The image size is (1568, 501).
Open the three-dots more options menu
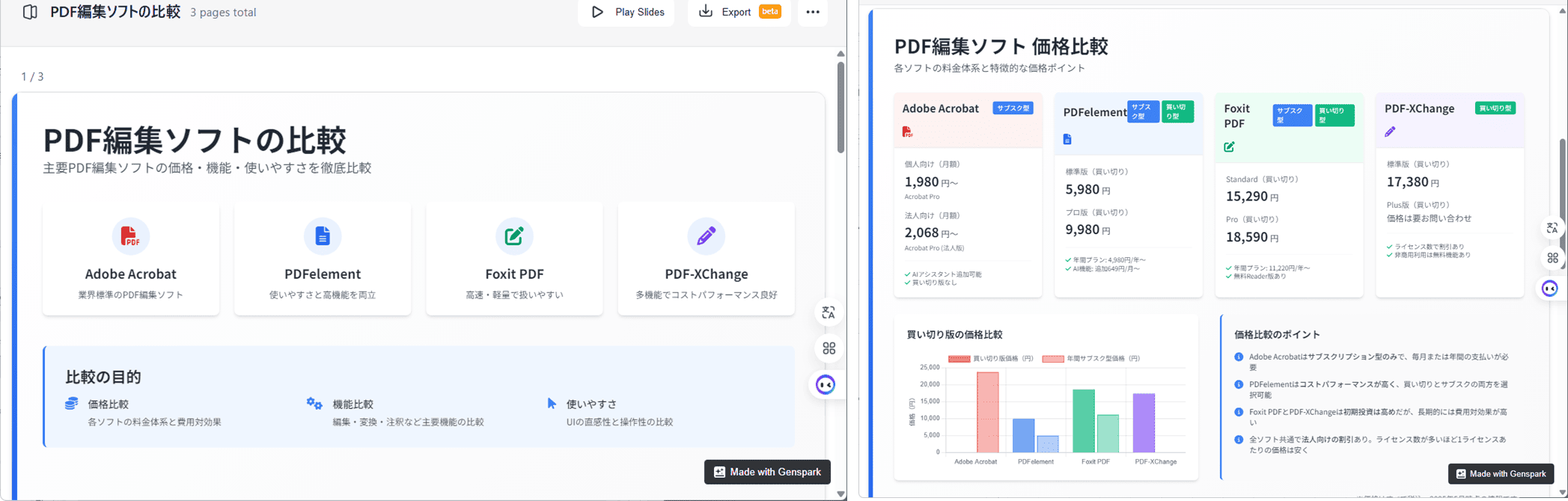pyautogui.click(x=813, y=12)
